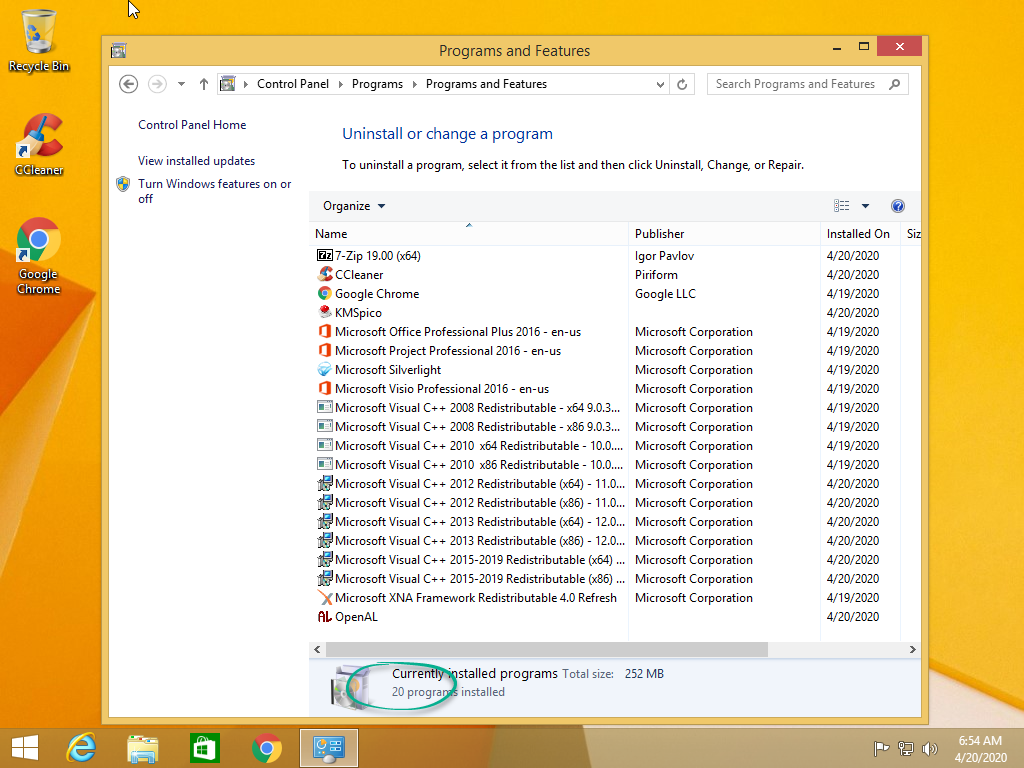The height and width of the screenshot is (768, 1024).
Task: Click the Igor Pavlov publisher cell
Action: 664,256
